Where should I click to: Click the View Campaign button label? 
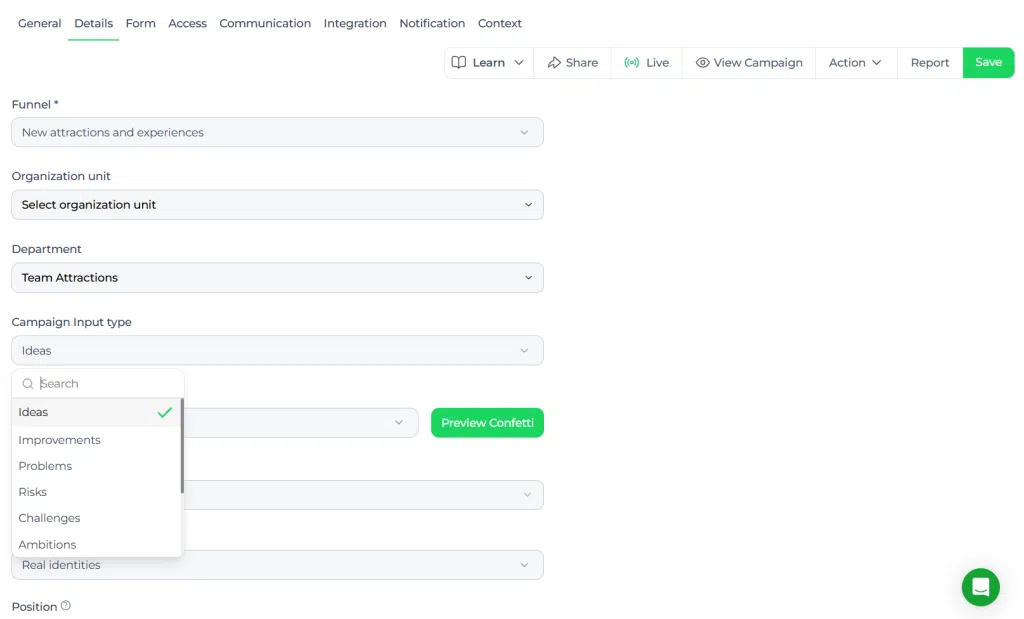pyautogui.click(x=758, y=63)
